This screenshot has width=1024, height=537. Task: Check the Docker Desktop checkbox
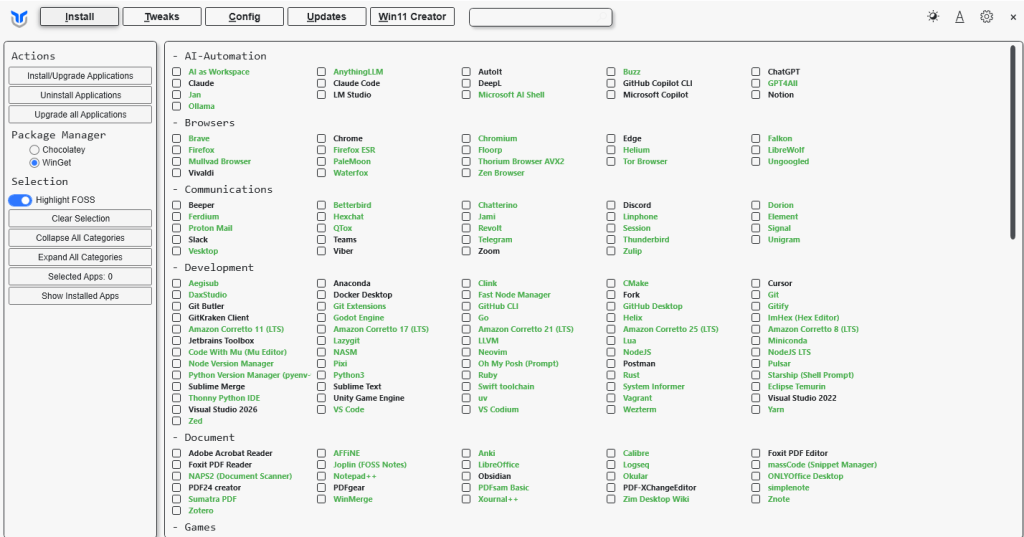(x=321, y=295)
